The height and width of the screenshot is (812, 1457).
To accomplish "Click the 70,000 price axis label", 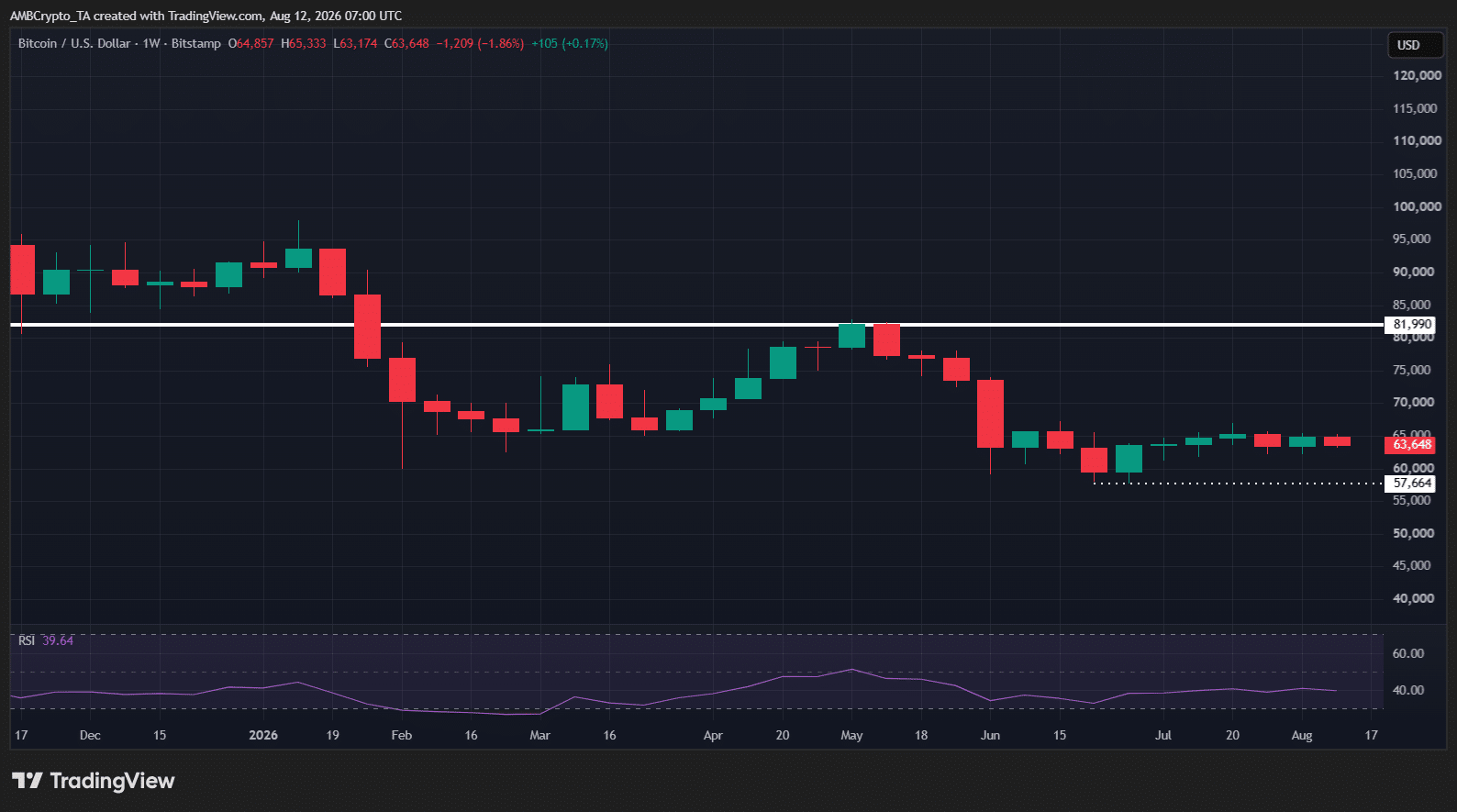I will point(1414,402).
